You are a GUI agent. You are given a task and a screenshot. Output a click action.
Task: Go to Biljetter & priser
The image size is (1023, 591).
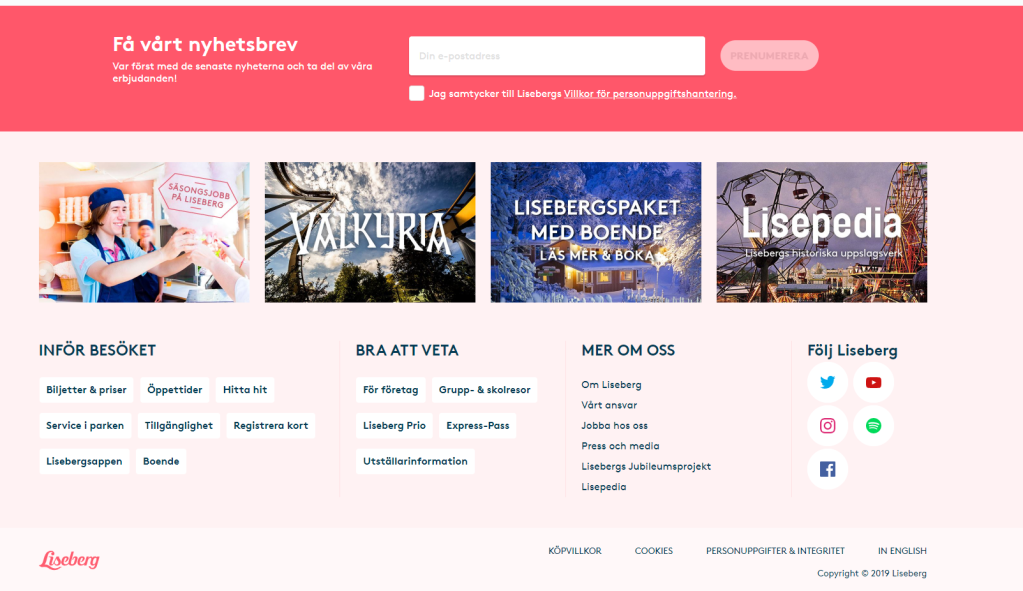click(86, 390)
